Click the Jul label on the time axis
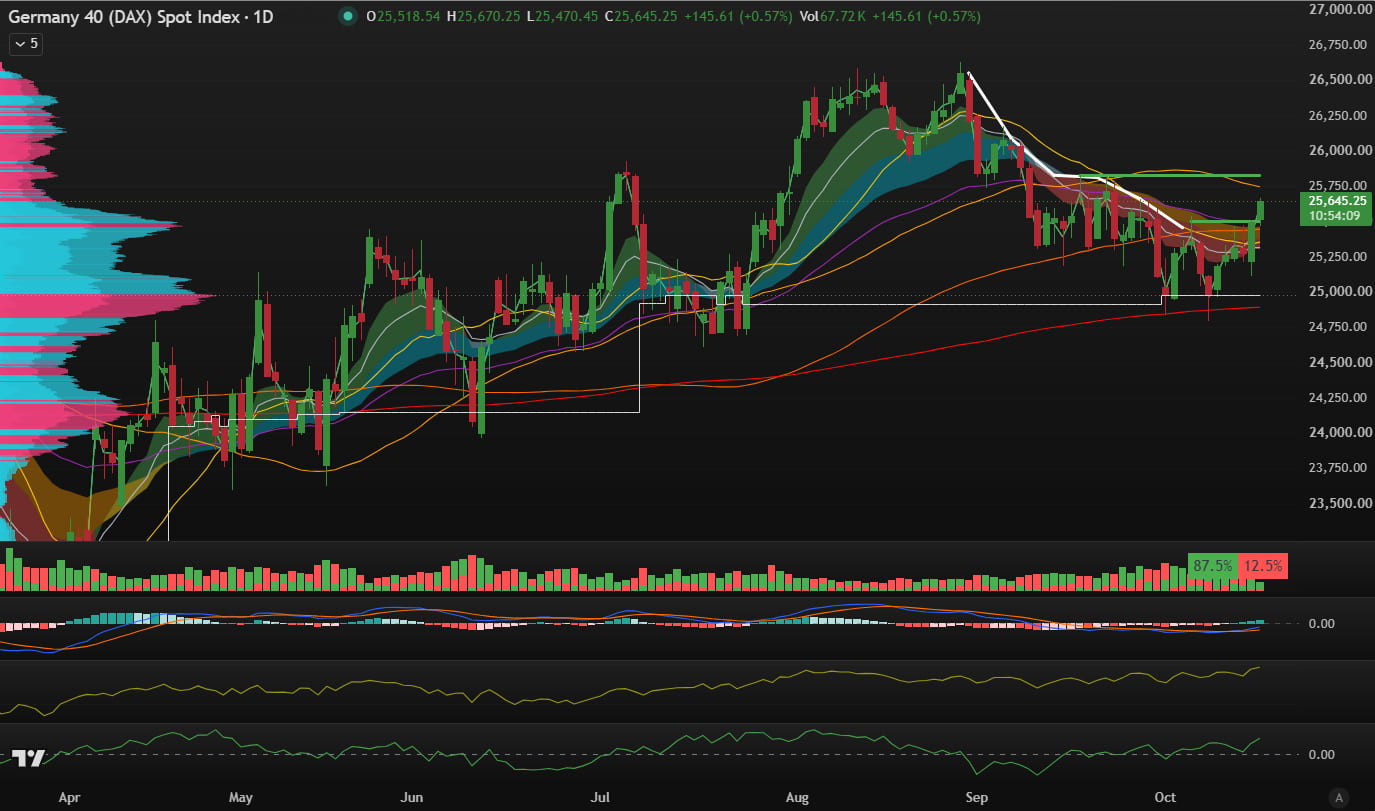Image resolution: width=1375 pixels, height=811 pixels. tap(600, 798)
